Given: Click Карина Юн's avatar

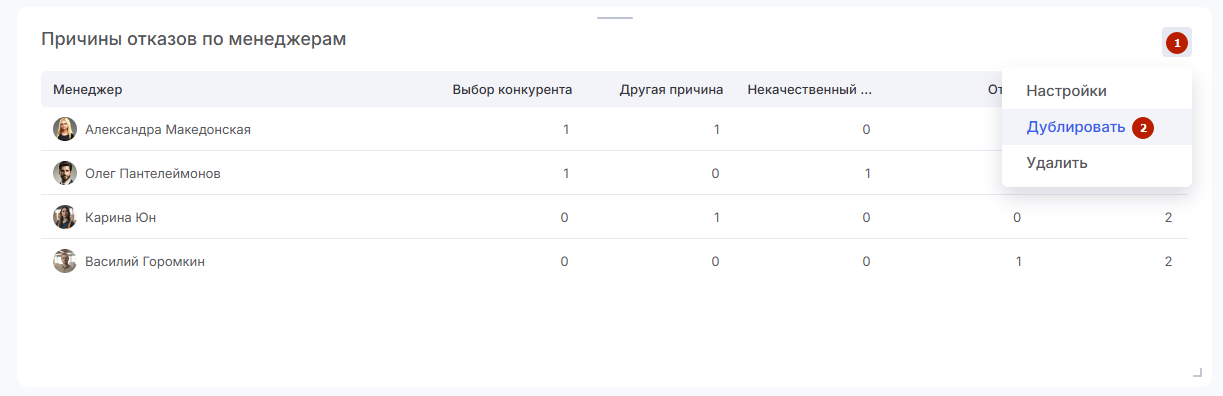Looking at the screenshot, I should [x=65, y=217].
